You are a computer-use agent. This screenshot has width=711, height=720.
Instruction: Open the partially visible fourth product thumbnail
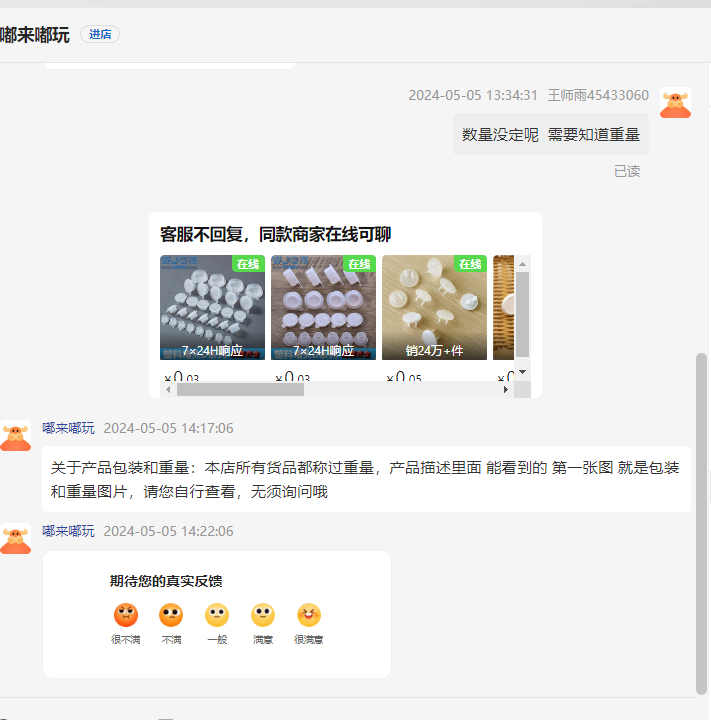pyautogui.click(x=503, y=307)
